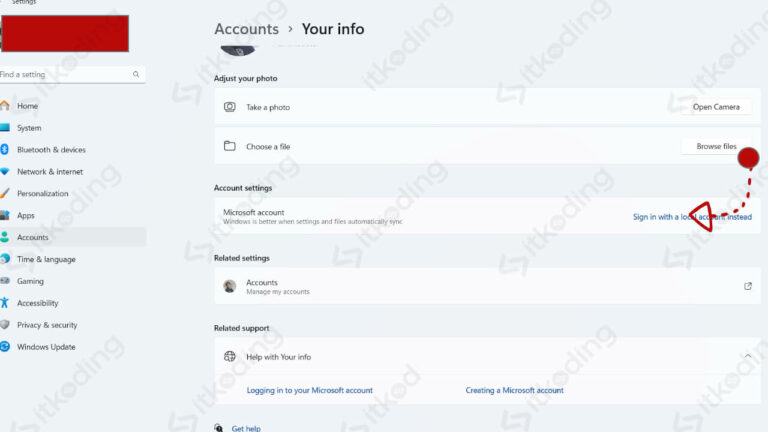The height and width of the screenshot is (432, 768).
Task: Click Sign in with a local account instead
Action: (692, 217)
